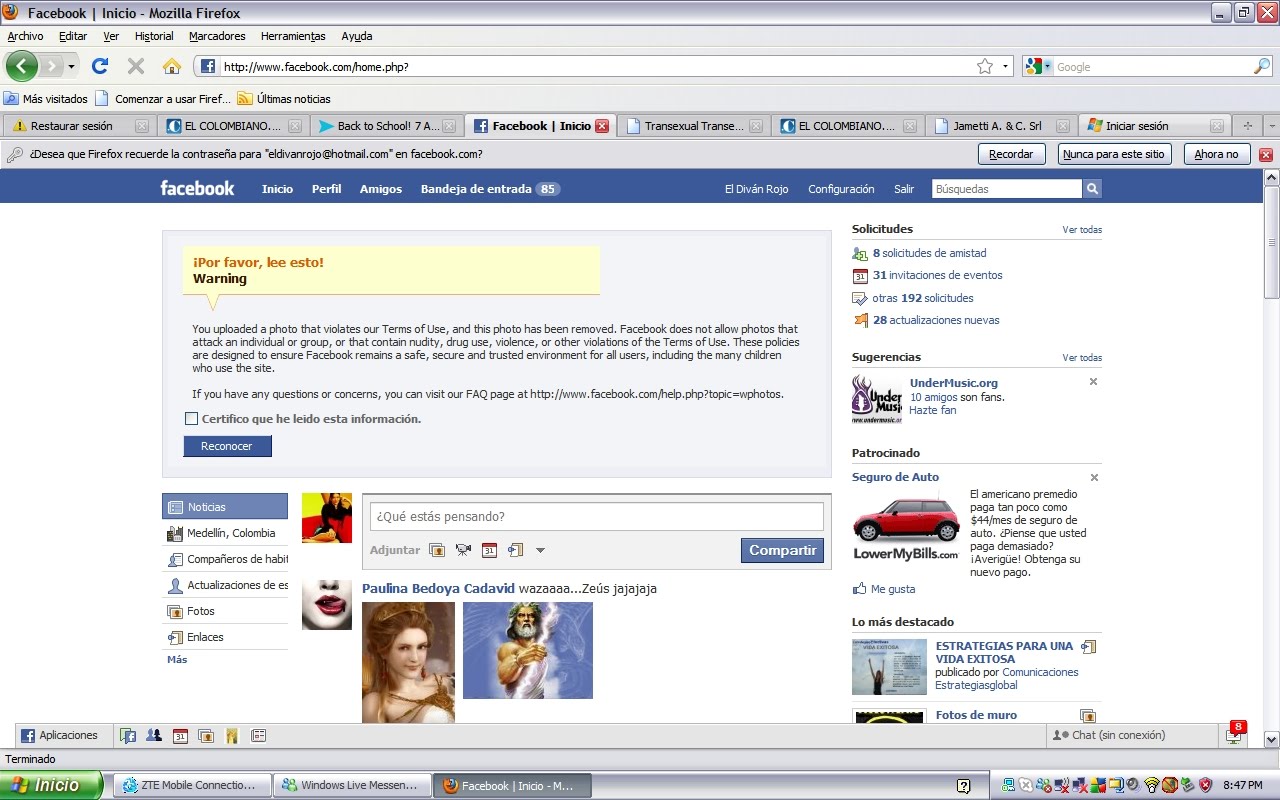Click the Firefox back arrow
Viewport: 1280px width, 800px height.
(21, 66)
